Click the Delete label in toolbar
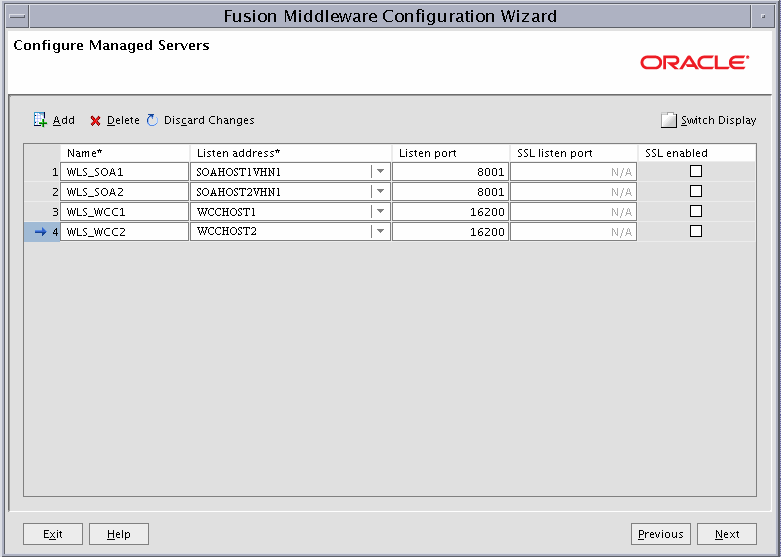The image size is (781, 557). 123,120
